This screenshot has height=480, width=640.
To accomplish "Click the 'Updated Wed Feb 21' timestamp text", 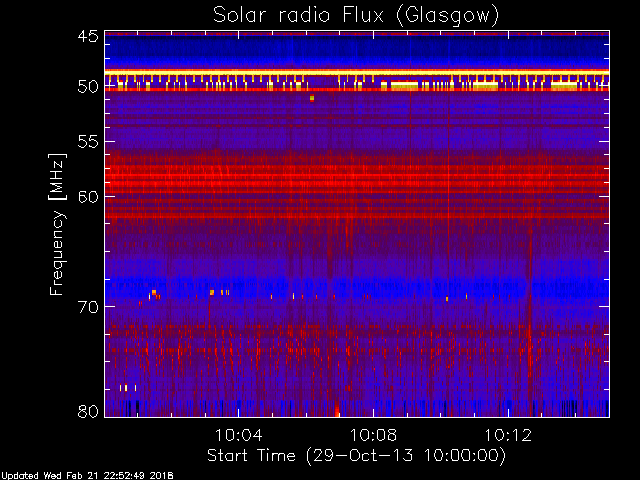I will point(87,476).
